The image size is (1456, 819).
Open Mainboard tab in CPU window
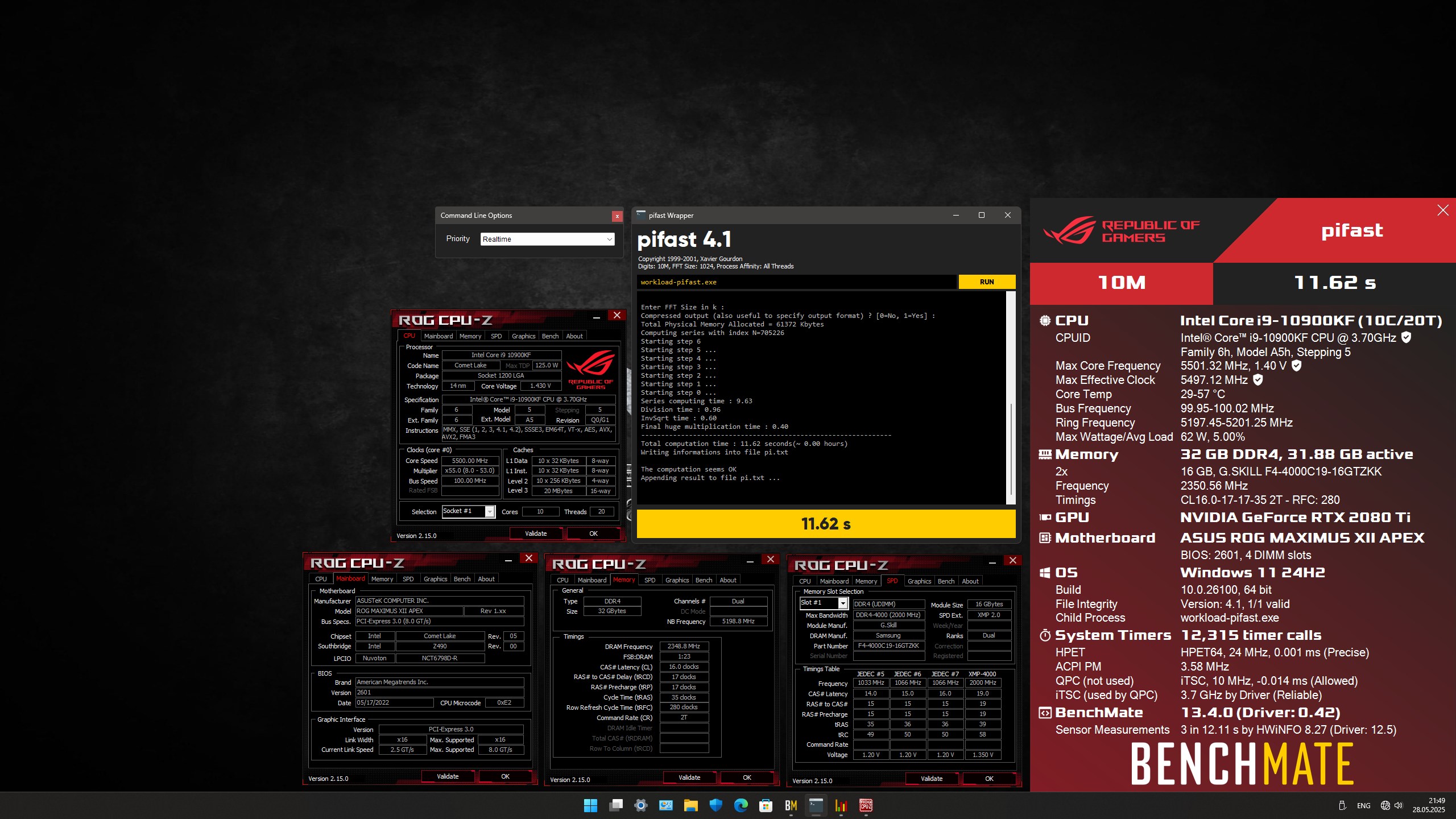pyautogui.click(x=439, y=336)
